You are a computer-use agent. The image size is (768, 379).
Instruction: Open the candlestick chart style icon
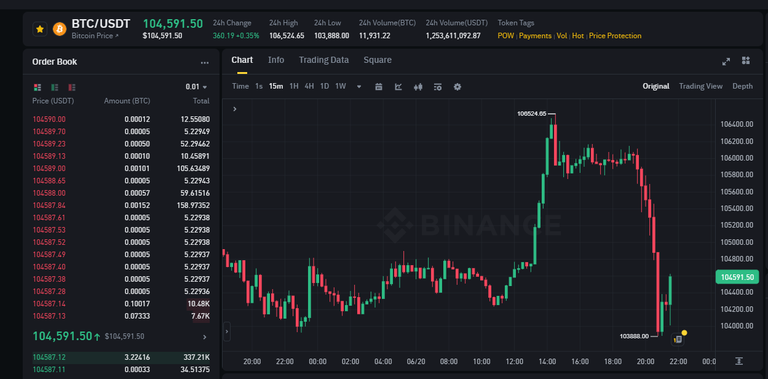418,87
